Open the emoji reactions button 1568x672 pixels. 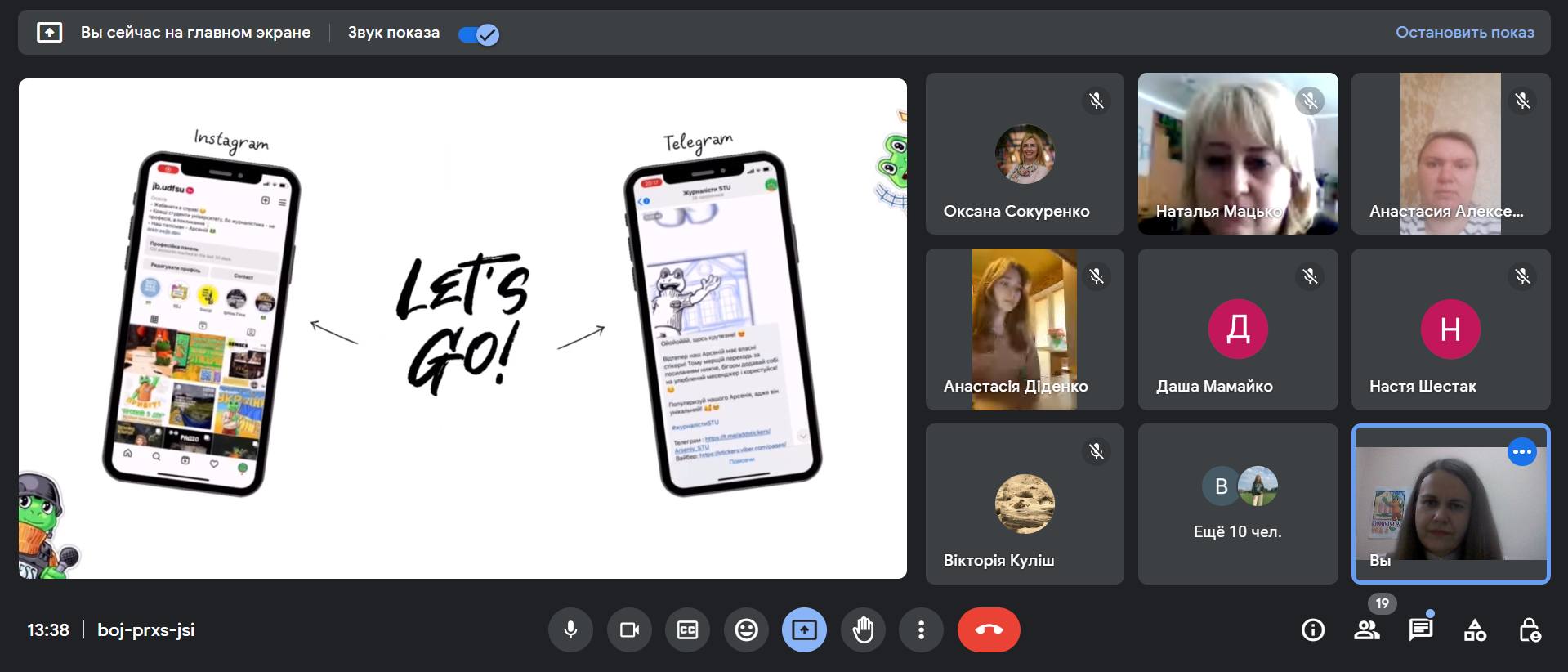(x=746, y=629)
